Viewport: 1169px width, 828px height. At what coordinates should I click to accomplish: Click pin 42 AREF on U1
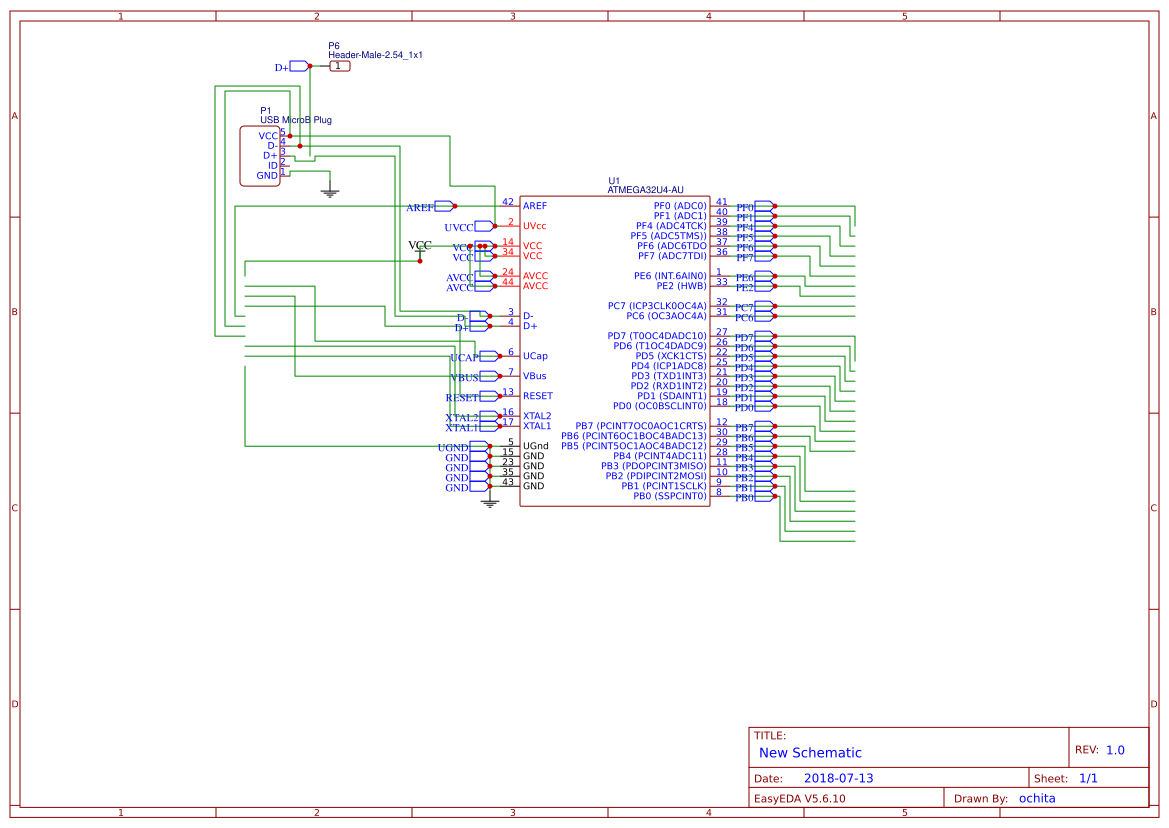point(510,207)
